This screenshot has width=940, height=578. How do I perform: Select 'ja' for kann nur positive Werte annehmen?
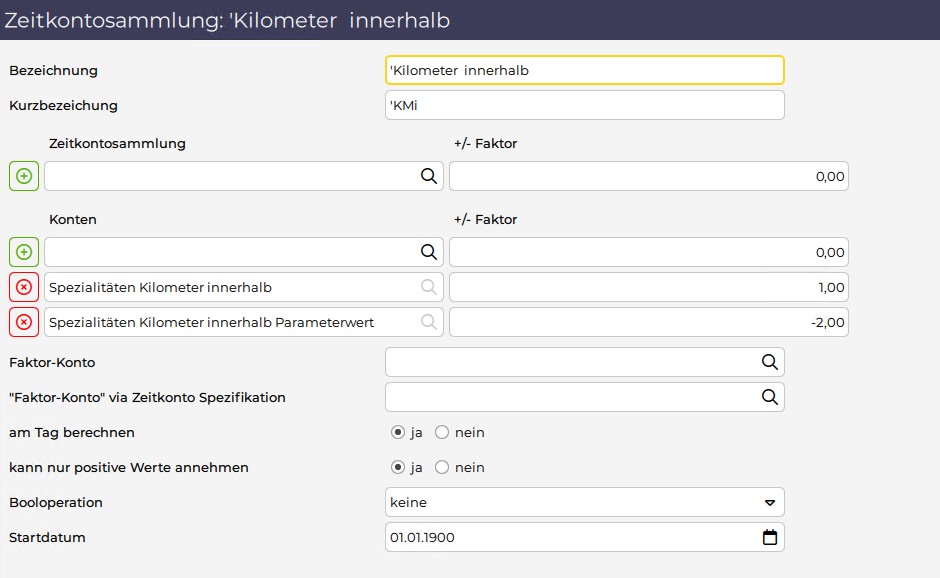pos(397,467)
